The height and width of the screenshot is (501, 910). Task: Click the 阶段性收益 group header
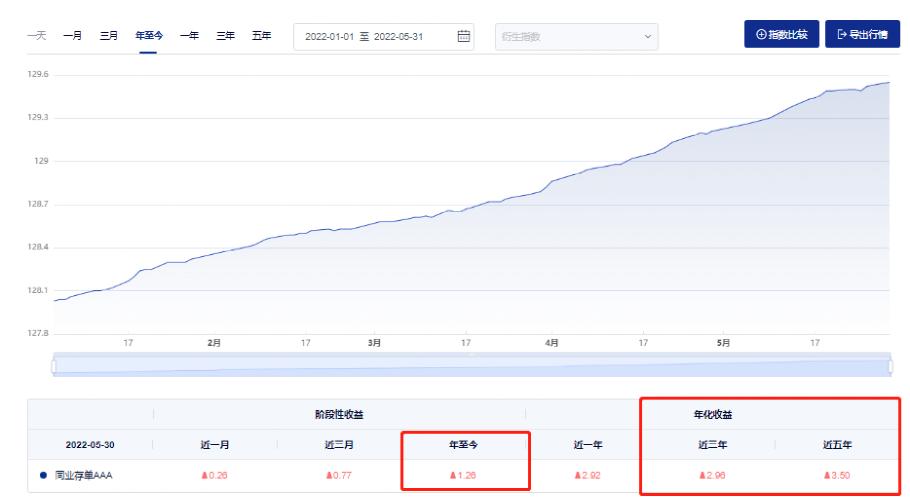(x=339, y=415)
